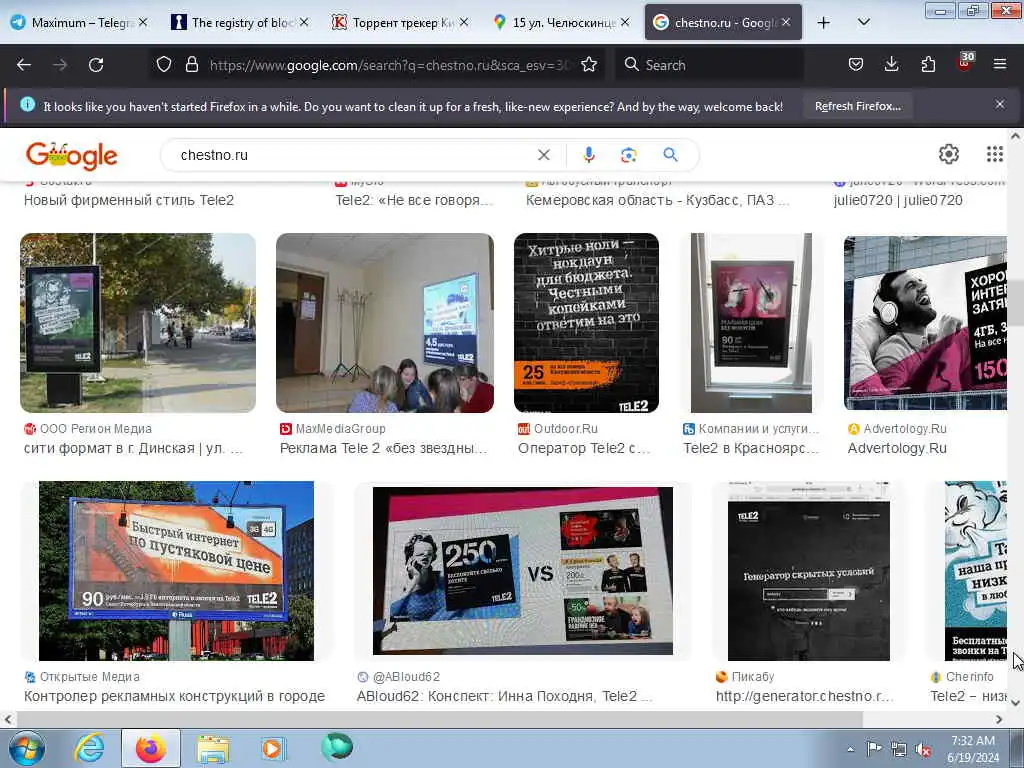Open Save to Pocket icon
Viewport: 1024px width, 768px height.
(856, 64)
